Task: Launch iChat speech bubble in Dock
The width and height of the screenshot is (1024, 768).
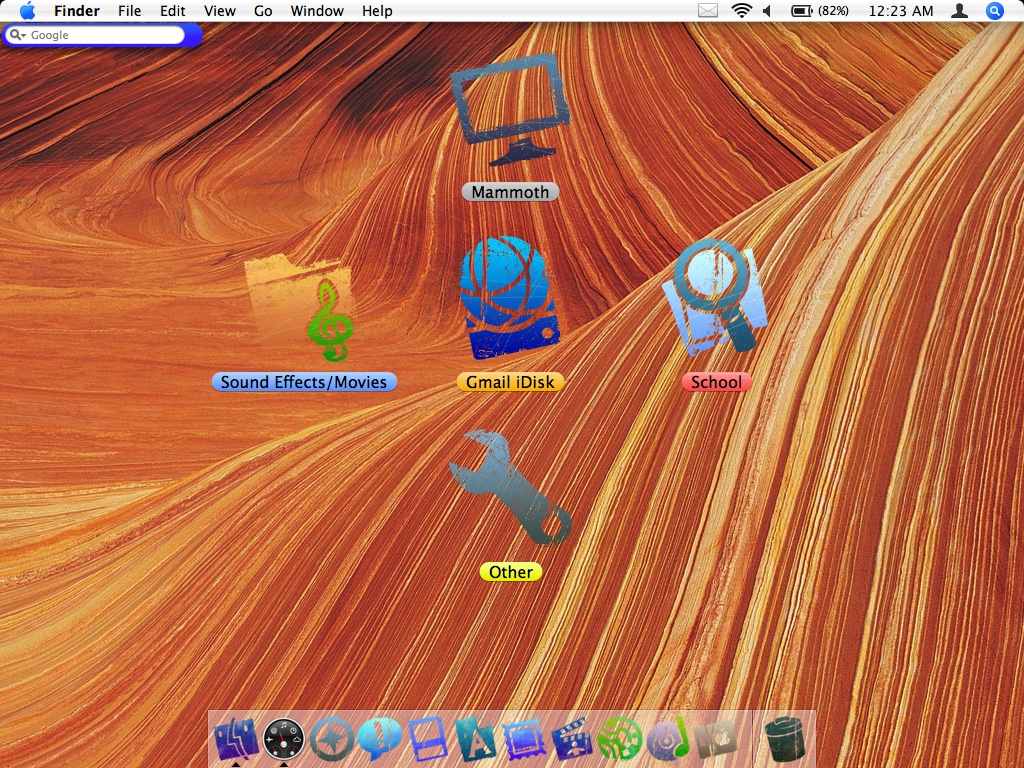Action: click(x=379, y=738)
